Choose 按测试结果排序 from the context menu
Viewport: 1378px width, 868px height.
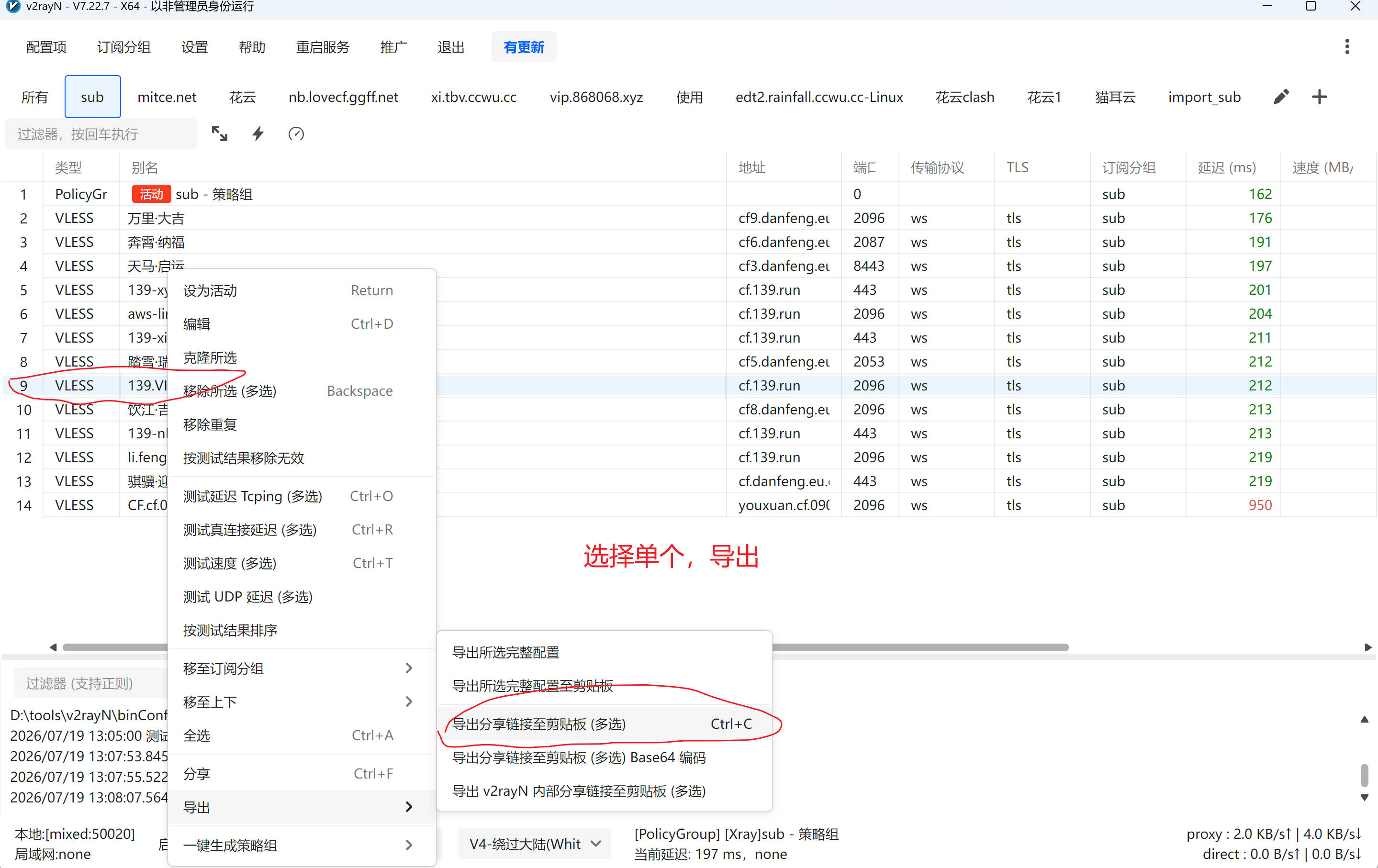[x=302, y=630]
